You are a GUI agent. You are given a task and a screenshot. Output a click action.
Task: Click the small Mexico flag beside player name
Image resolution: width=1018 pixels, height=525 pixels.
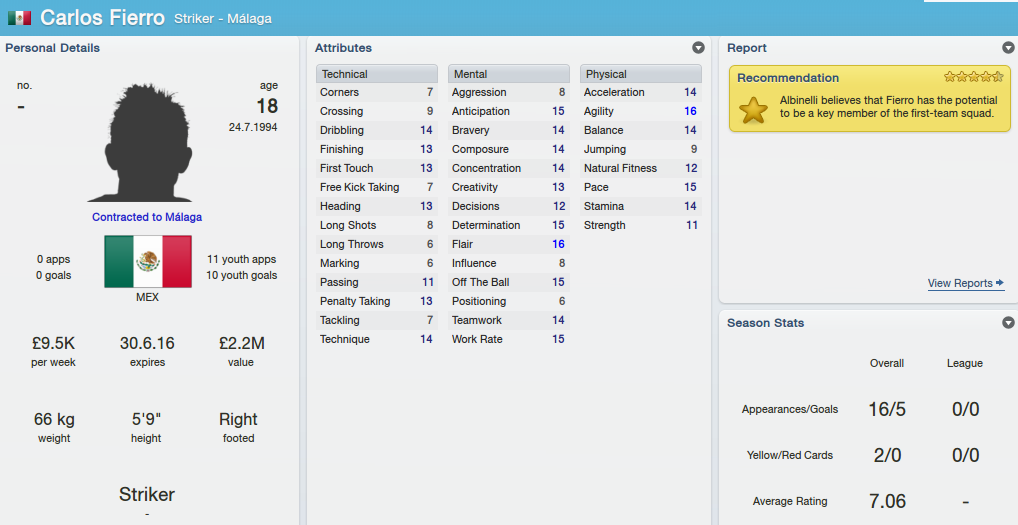click(19, 18)
